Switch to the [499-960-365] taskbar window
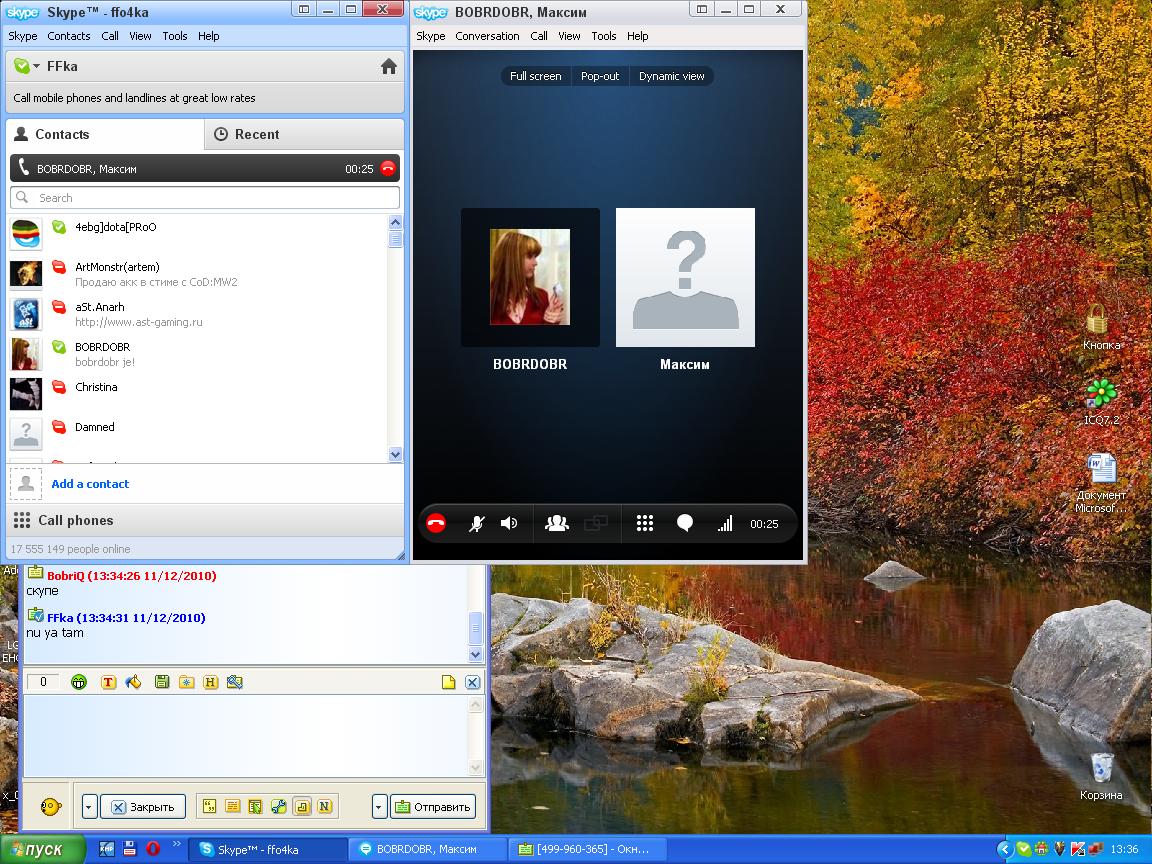This screenshot has width=1152, height=864. click(586, 849)
